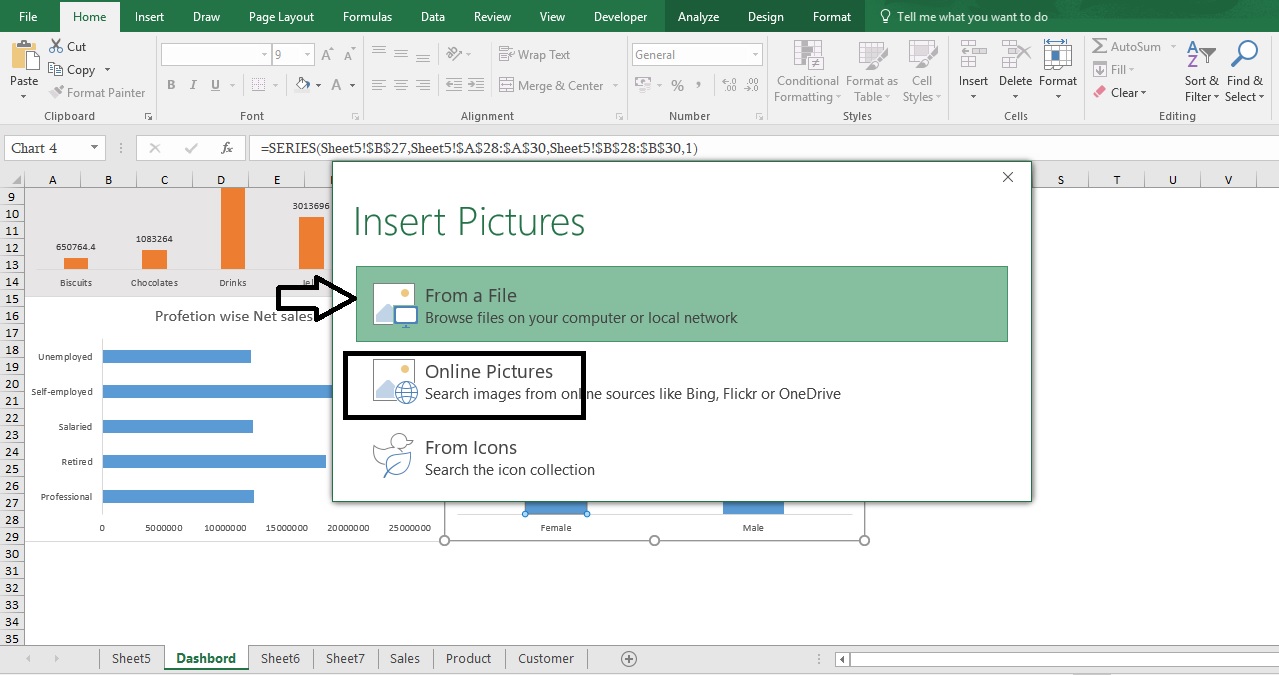
Task: Click the Copy button in Clipboard group
Action: tap(71, 70)
